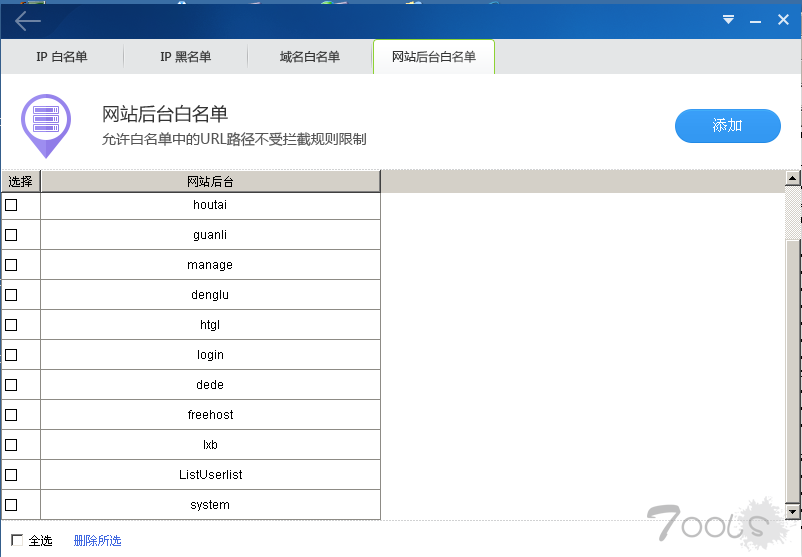
Task: Select the htgl row checkbox
Action: click(x=11, y=325)
